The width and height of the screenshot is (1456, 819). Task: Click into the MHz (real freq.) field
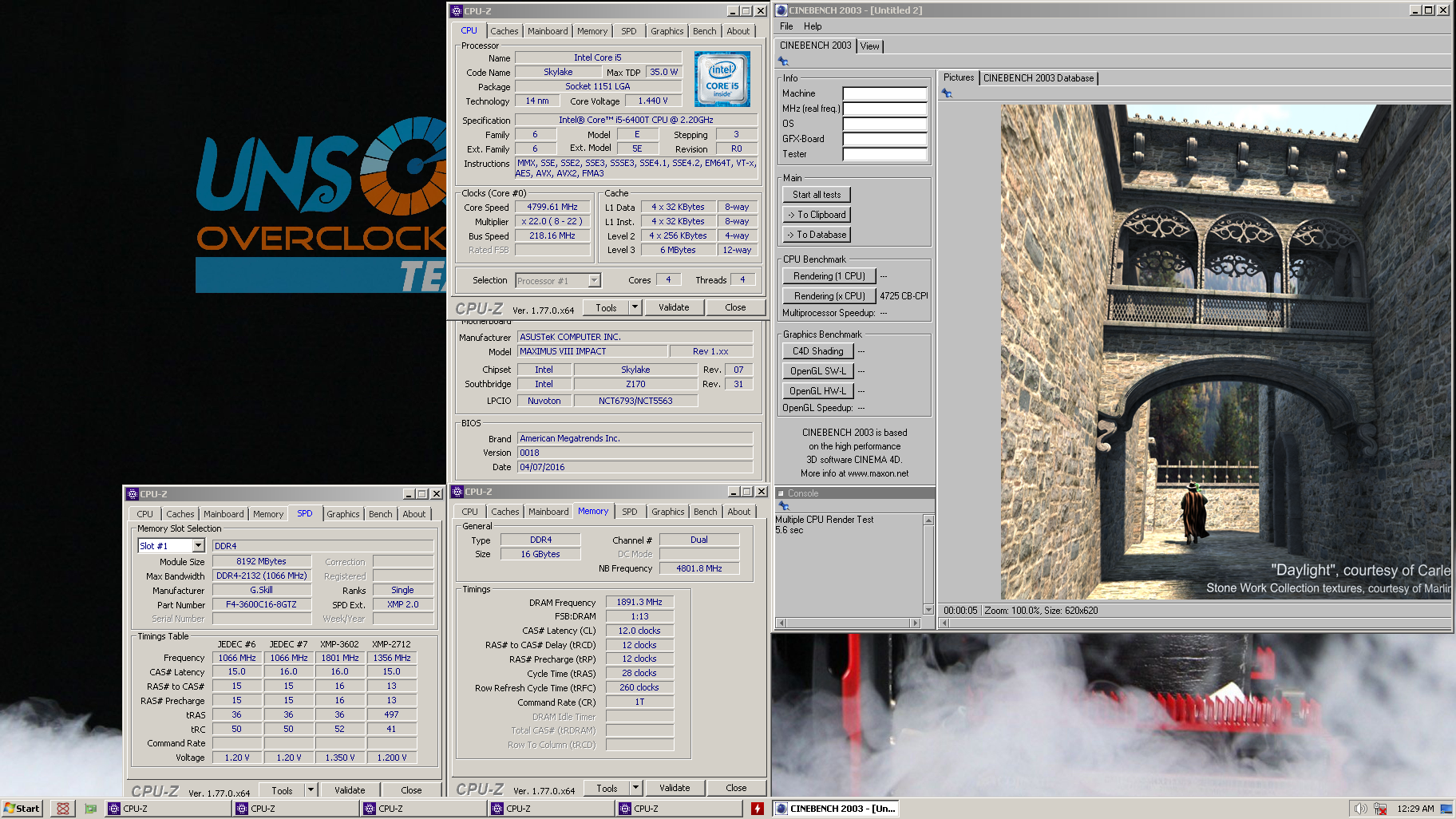[884, 109]
